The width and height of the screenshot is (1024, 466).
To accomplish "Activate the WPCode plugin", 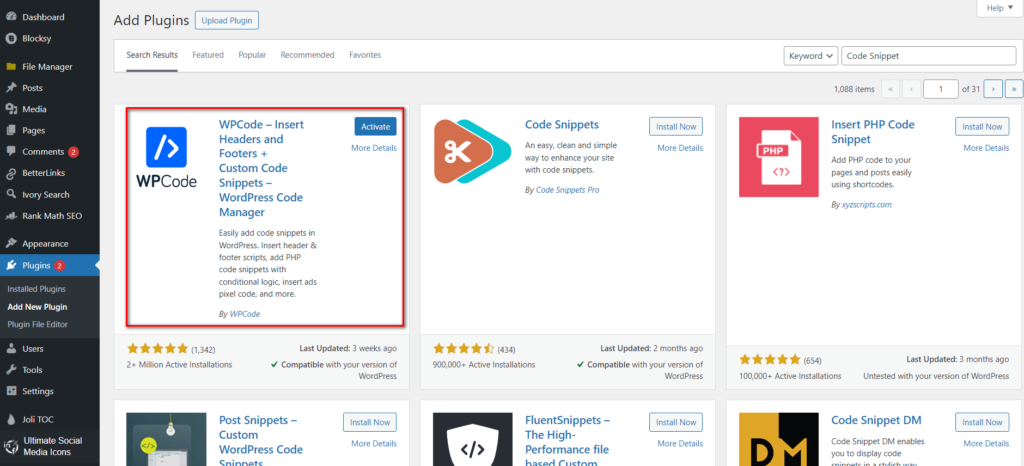I will tap(376, 127).
